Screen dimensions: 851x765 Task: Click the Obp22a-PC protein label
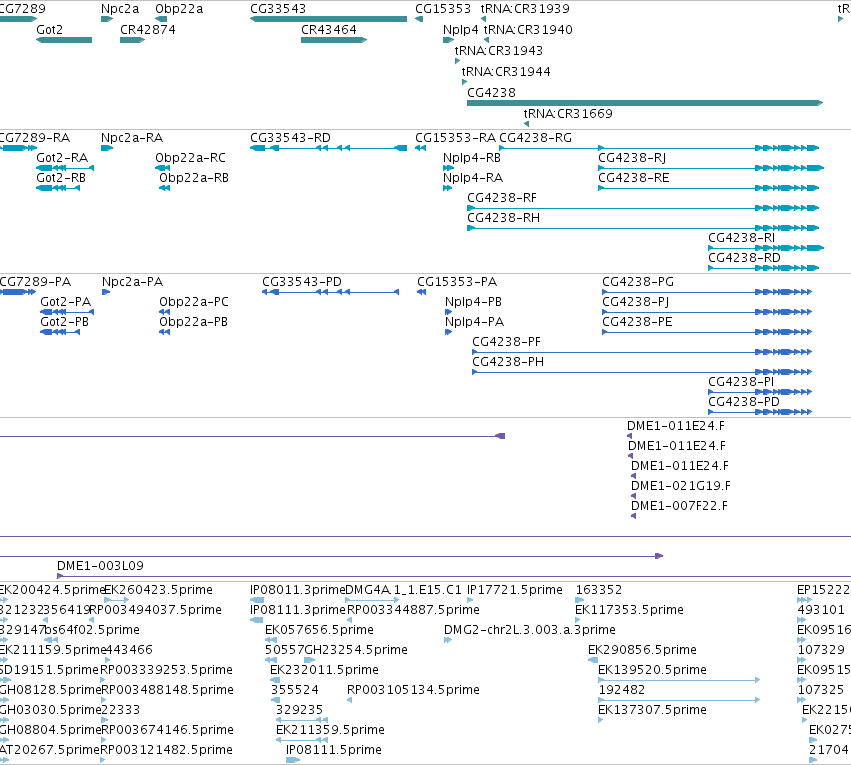pyautogui.click(x=194, y=302)
